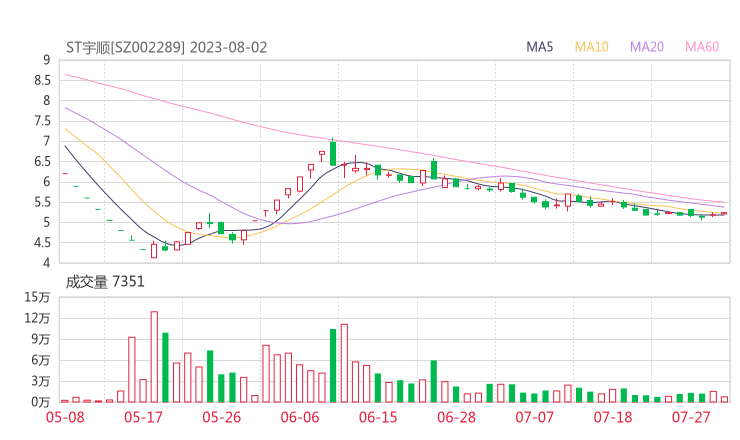Click the 15万 volume axis label

click(x=38, y=298)
